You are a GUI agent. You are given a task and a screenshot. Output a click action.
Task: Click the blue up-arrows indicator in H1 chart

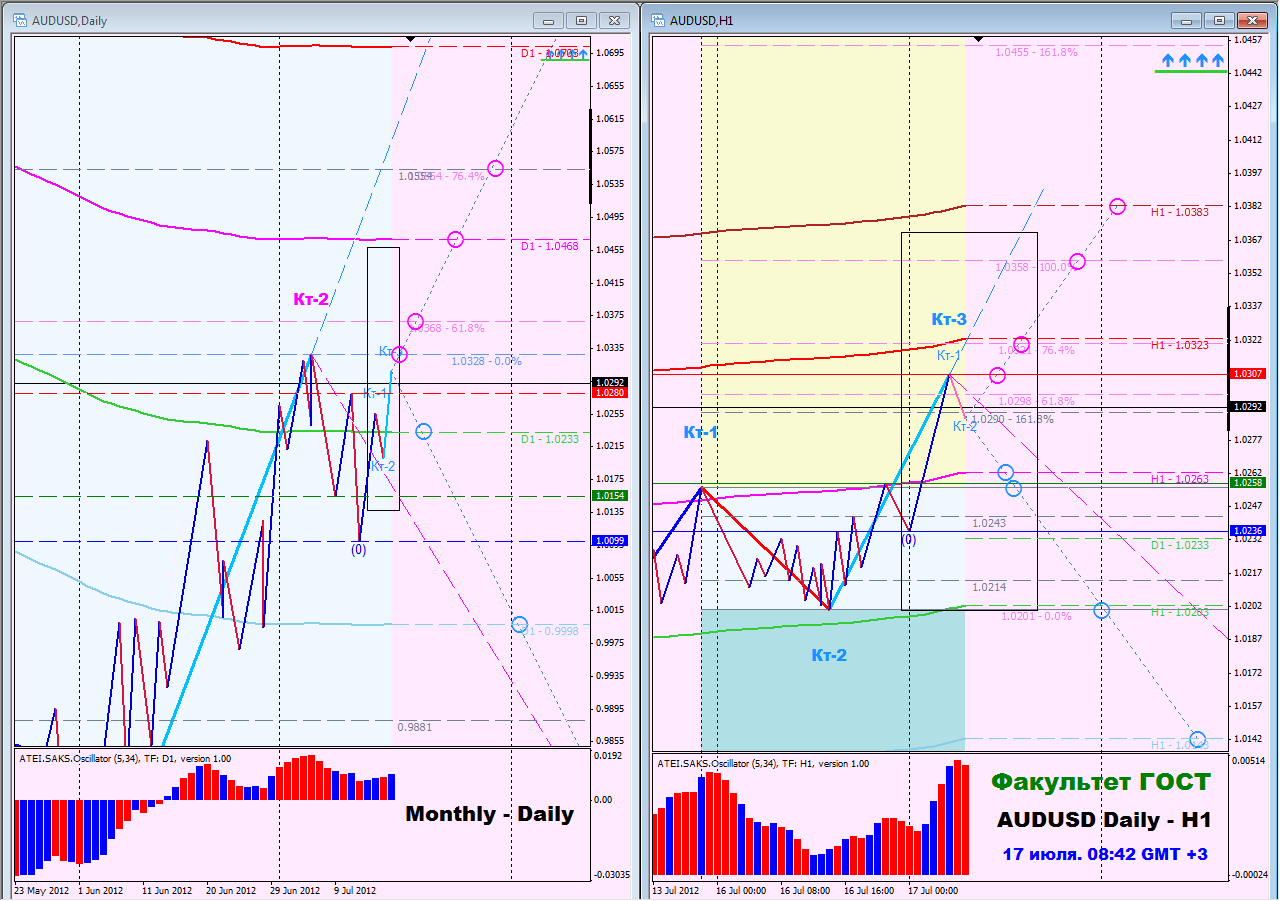pyautogui.click(x=1191, y=61)
